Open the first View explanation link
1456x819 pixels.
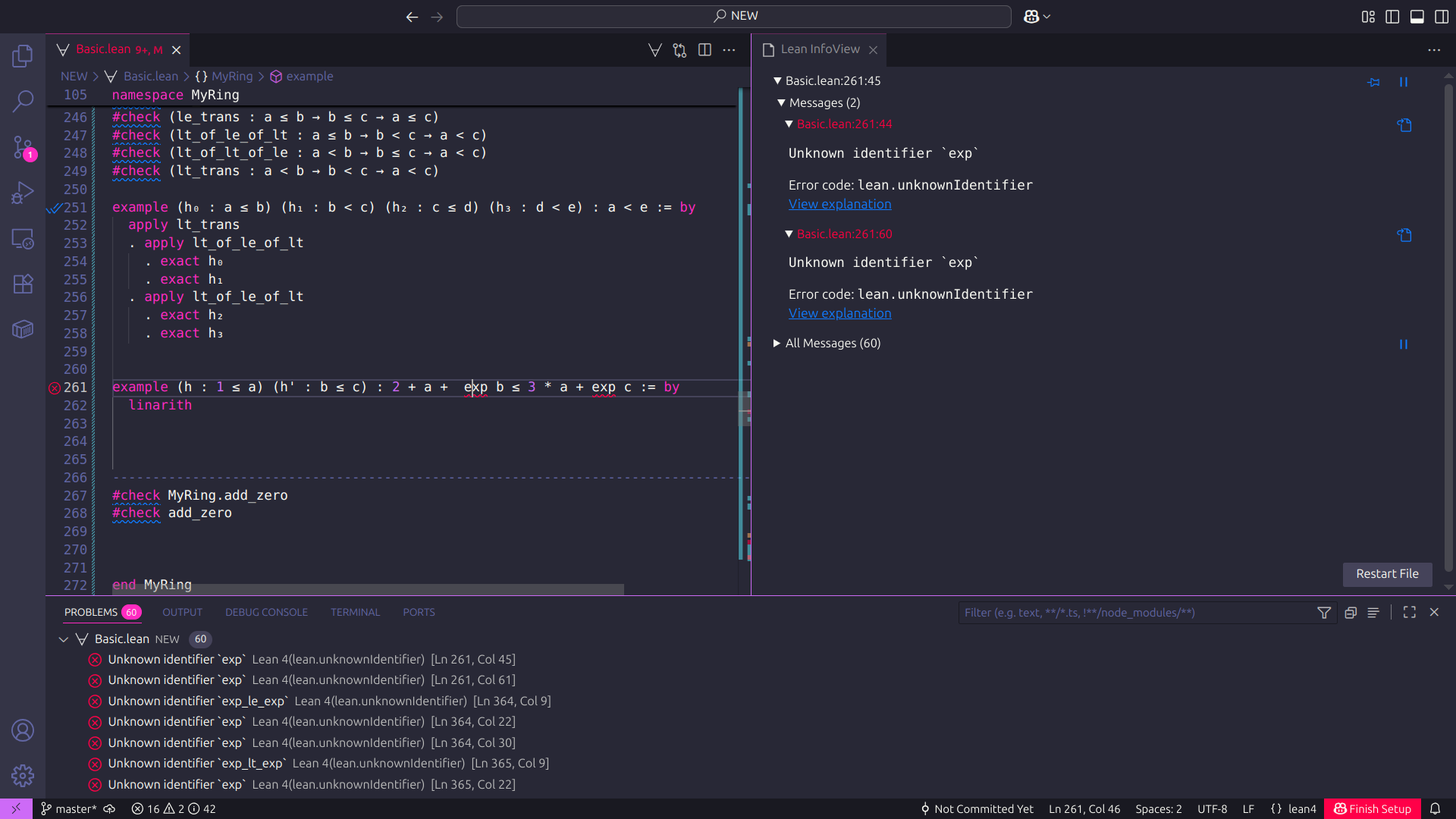point(839,204)
